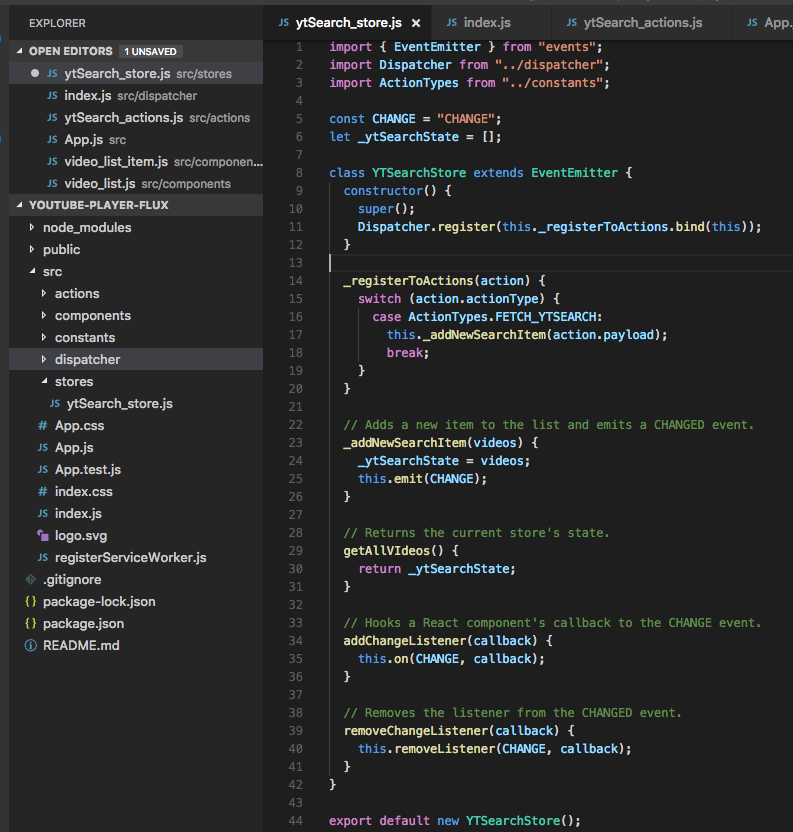Click JS icon of registerServiceWorker.js
793x832 pixels.
click(x=43, y=557)
